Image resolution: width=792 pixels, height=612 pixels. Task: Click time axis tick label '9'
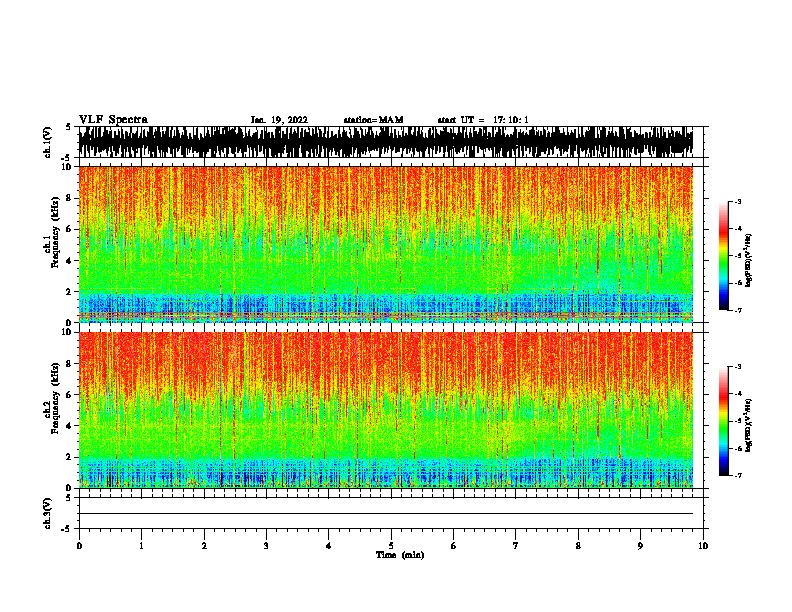[640, 546]
